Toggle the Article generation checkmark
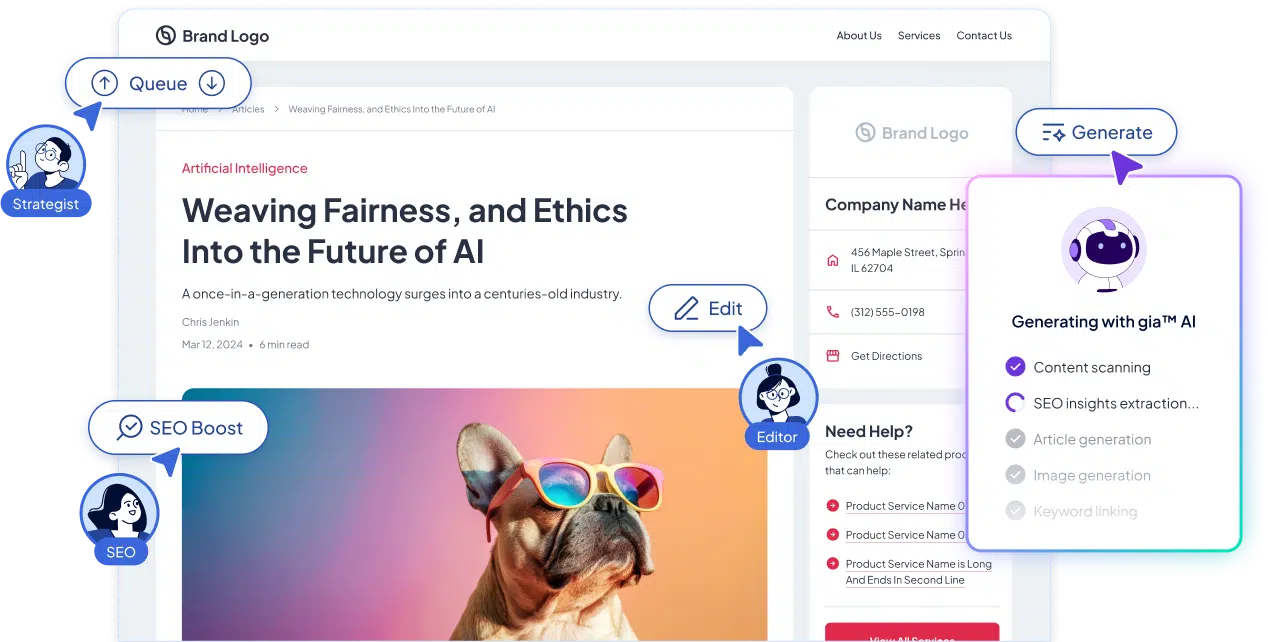This screenshot has width=1268, height=642. [1015, 439]
